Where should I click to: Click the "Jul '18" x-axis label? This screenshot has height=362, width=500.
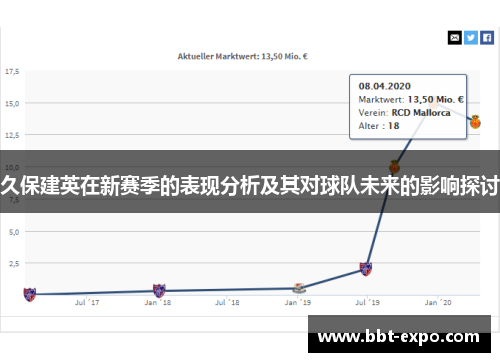pos(227,302)
